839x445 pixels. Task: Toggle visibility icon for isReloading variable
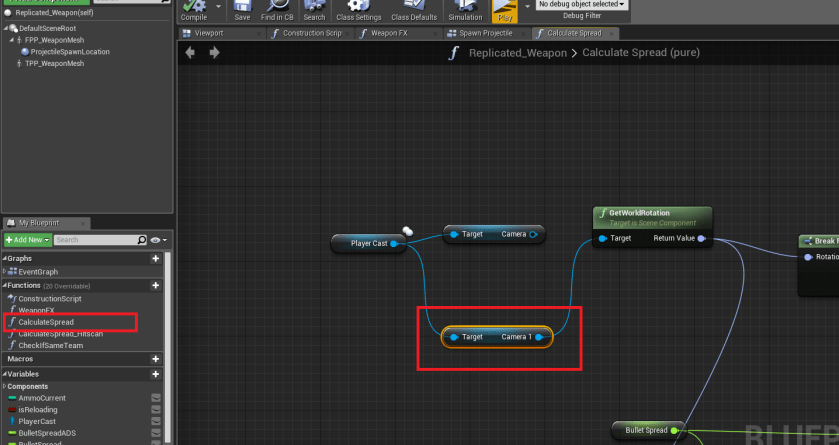(x=156, y=410)
